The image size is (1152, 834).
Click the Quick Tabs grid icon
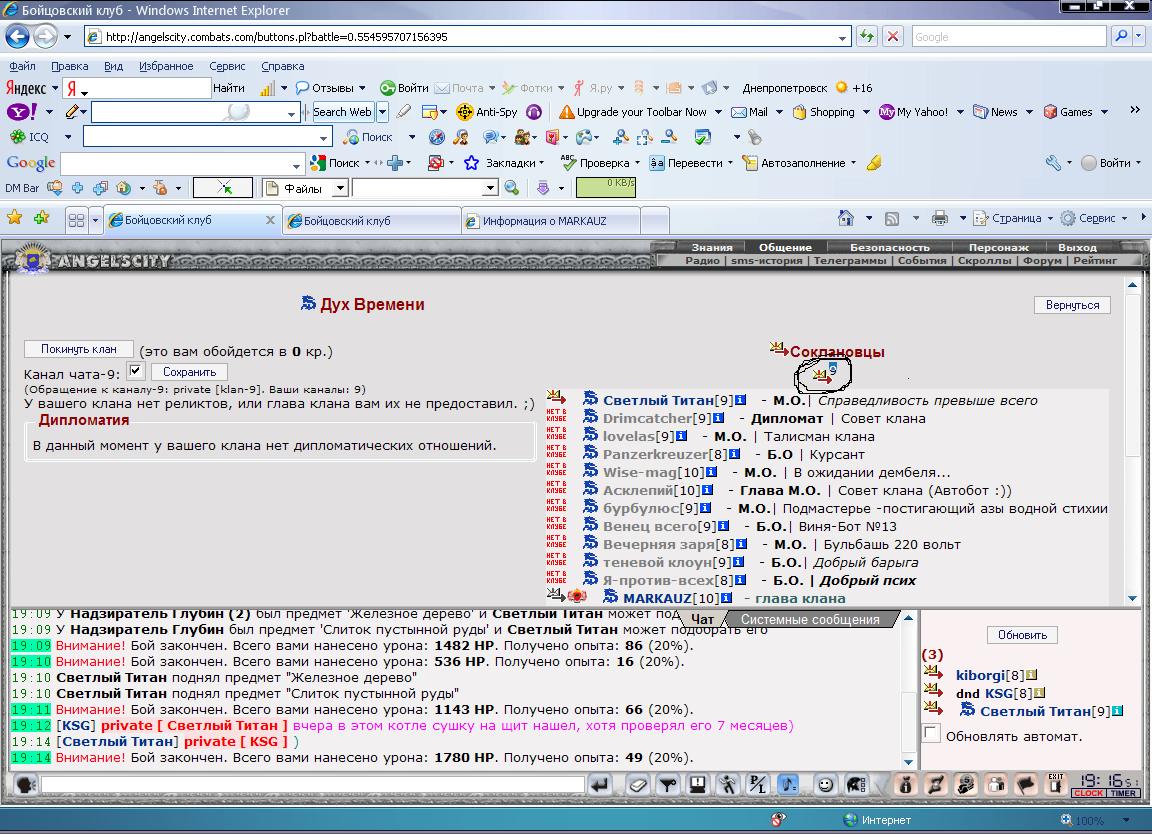(75, 220)
